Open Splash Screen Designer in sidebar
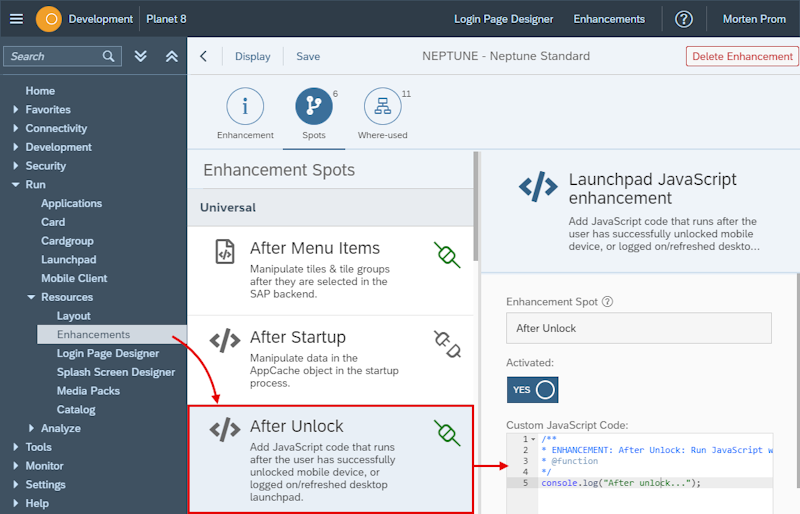 click(116, 372)
